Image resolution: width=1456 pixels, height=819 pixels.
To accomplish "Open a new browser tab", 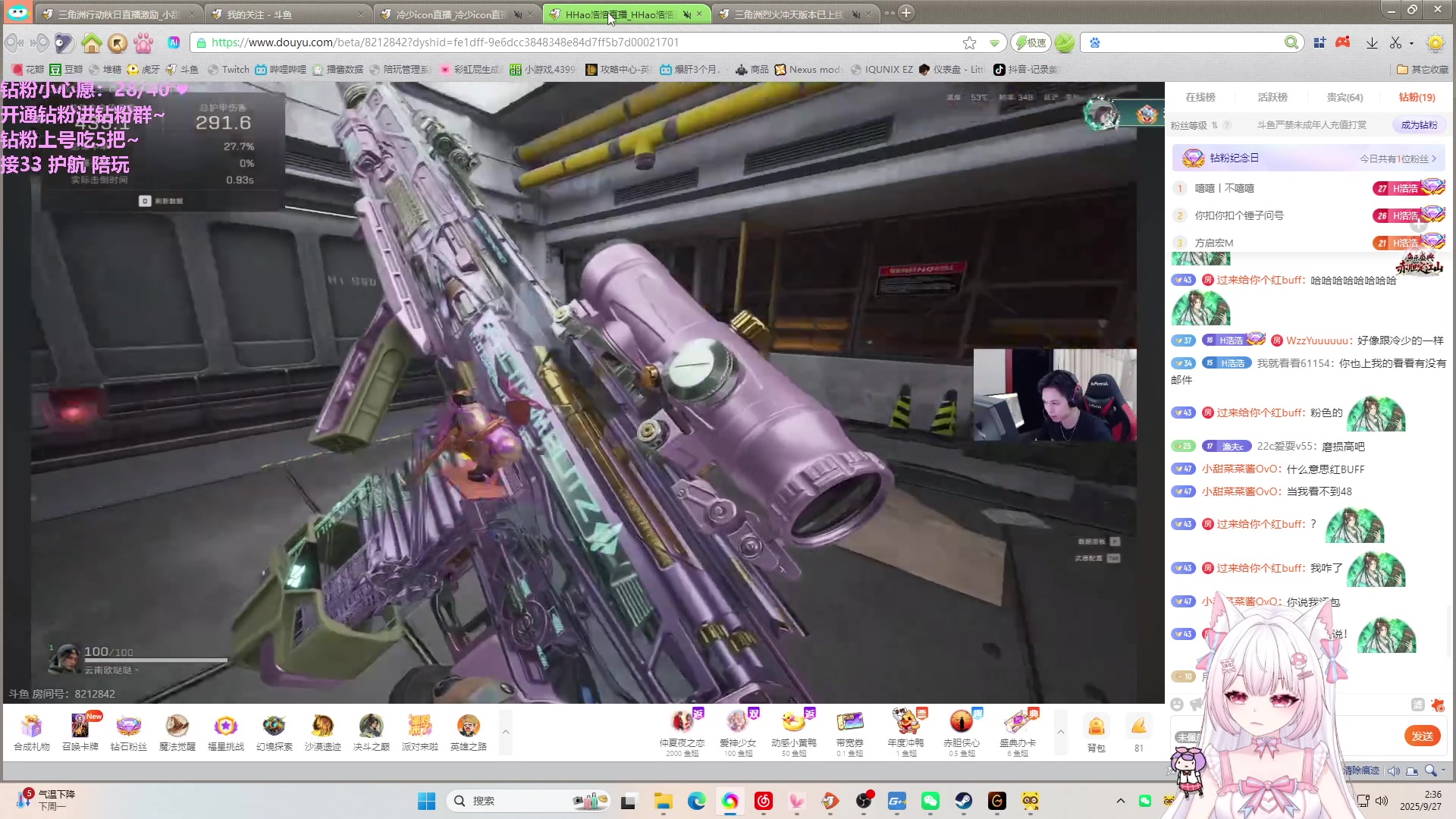I will (906, 13).
